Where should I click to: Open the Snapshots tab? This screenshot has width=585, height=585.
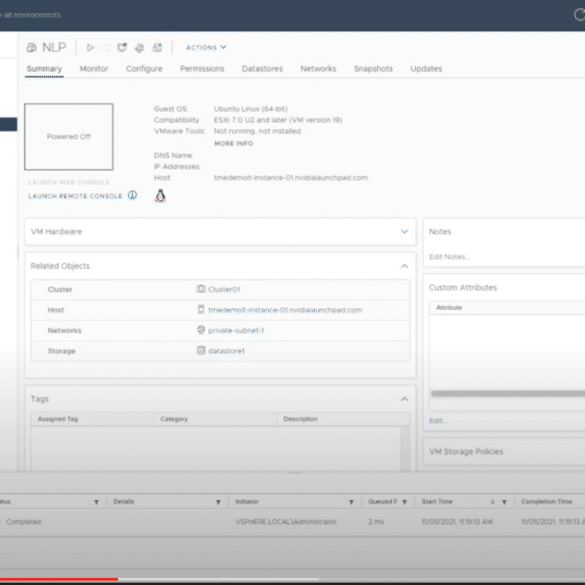point(373,69)
